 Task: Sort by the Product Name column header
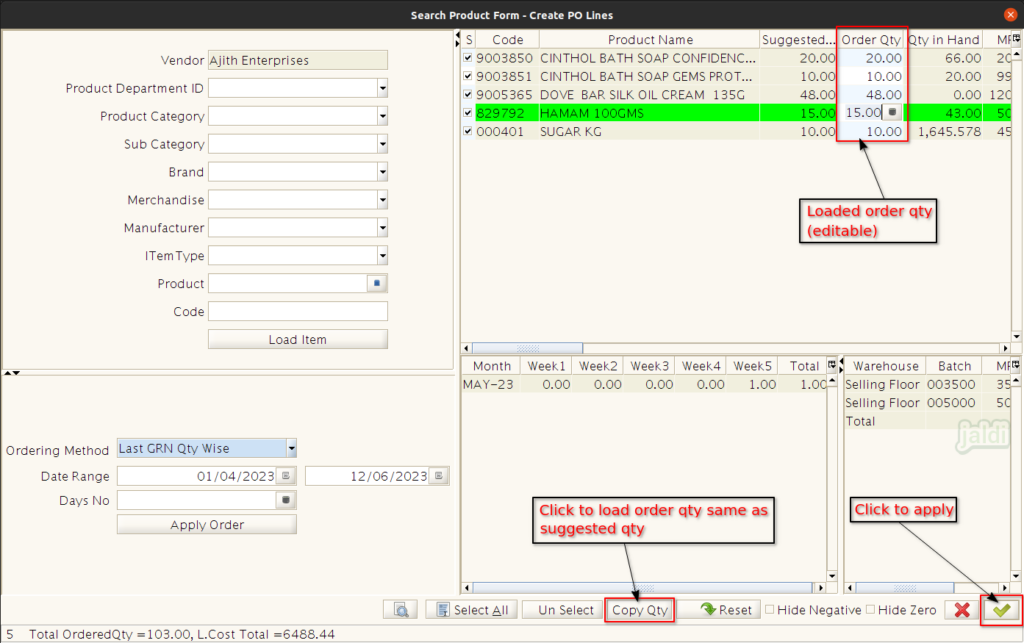point(650,40)
